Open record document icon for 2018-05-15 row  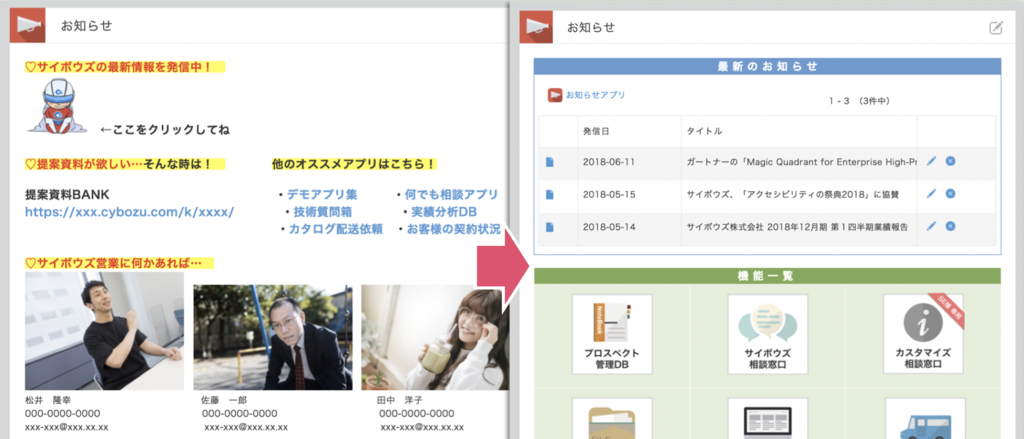pyautogui.click(x=550, y=194)
